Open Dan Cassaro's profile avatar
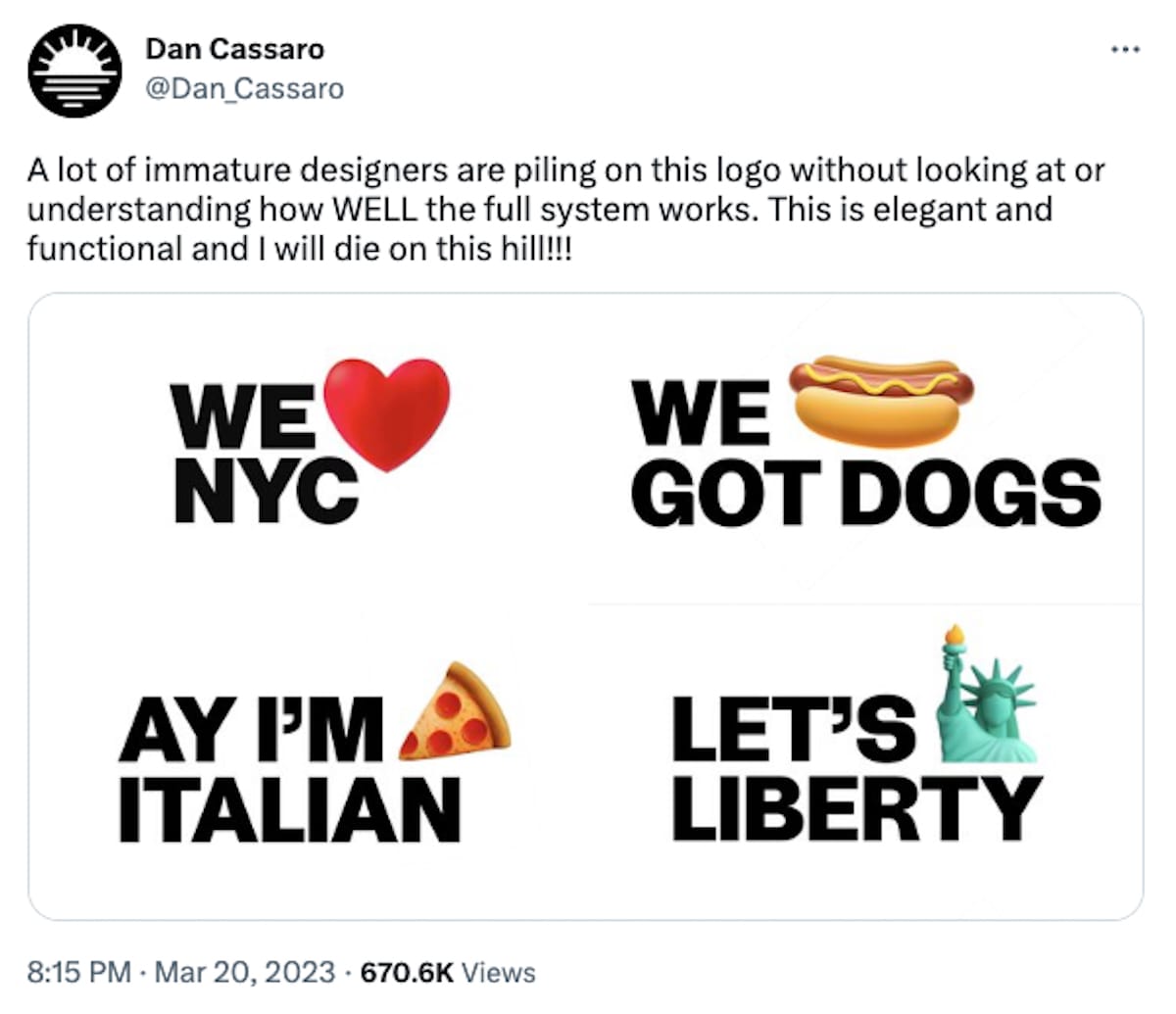The image size is (1176, 1014). point(74,71)
